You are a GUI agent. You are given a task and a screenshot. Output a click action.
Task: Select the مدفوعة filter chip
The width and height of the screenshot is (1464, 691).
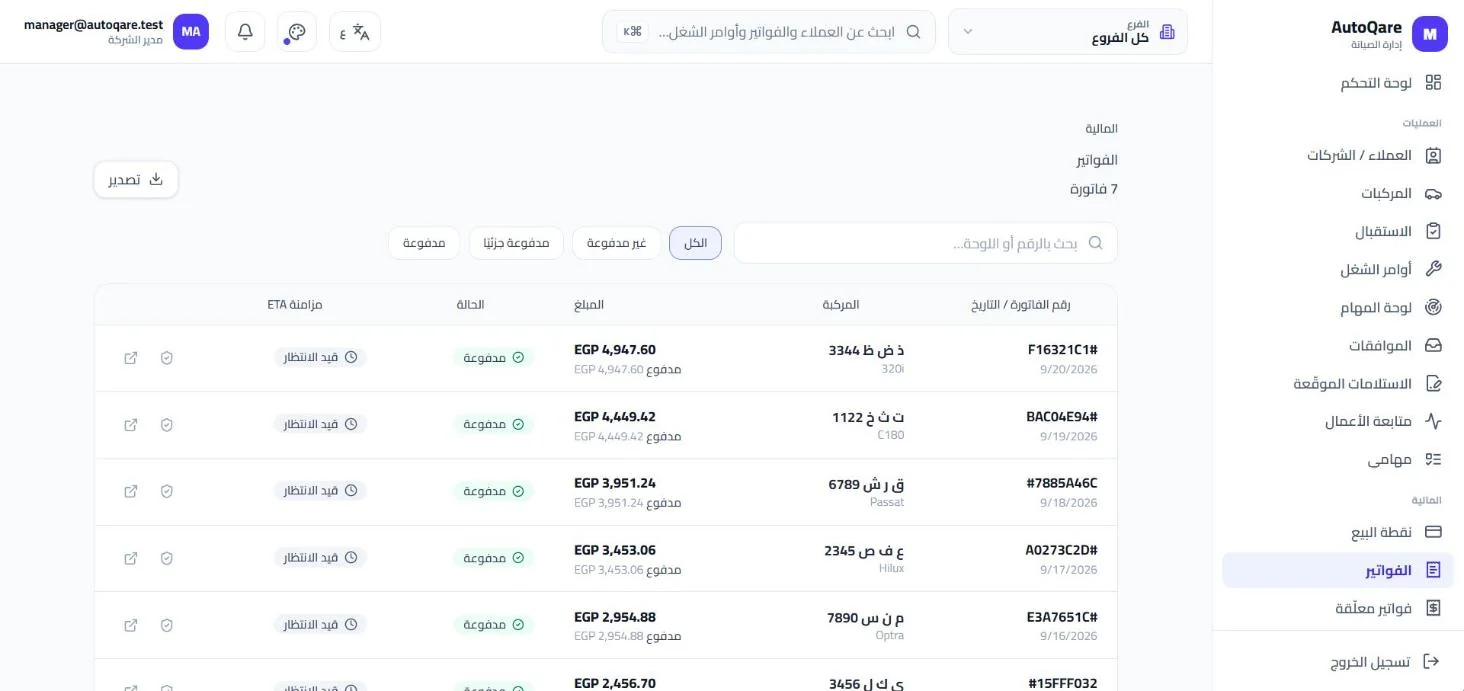pyautogui.click(x=424, y=243)
